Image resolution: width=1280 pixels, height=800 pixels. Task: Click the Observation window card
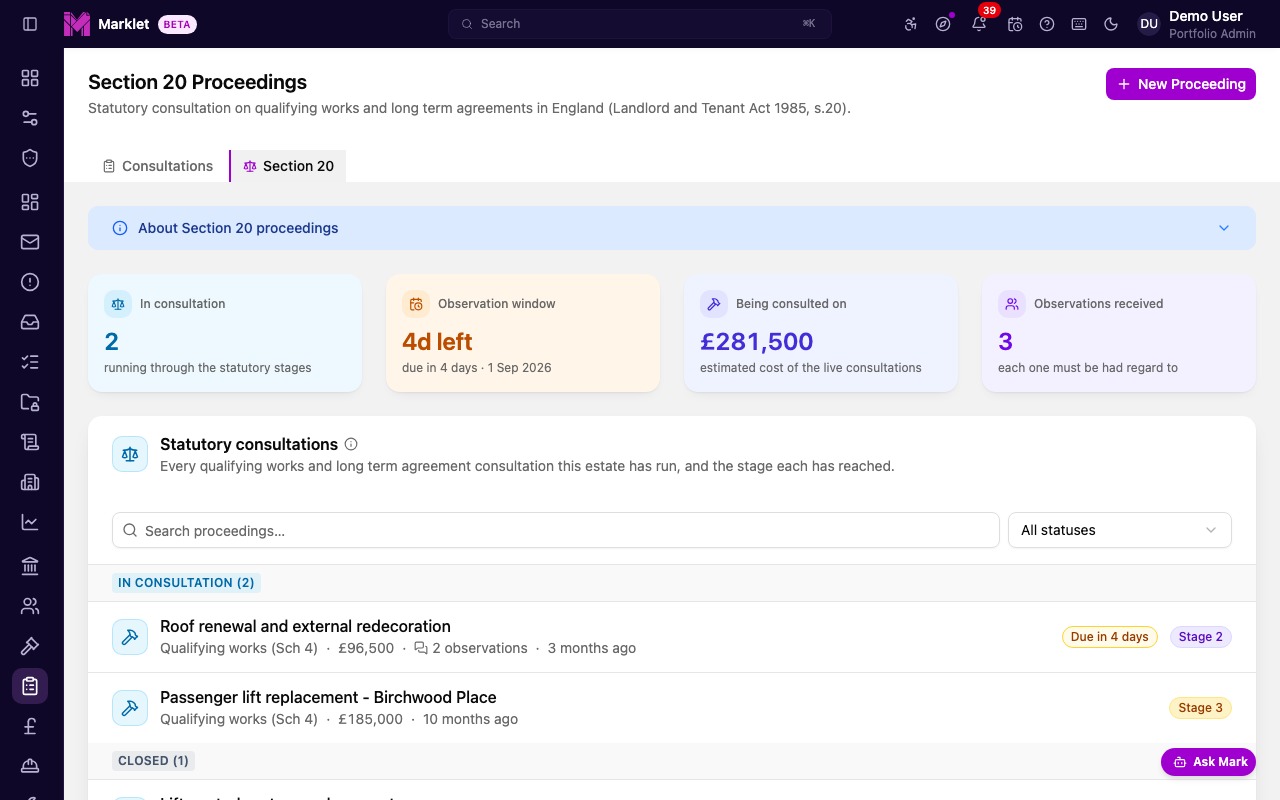523,333
